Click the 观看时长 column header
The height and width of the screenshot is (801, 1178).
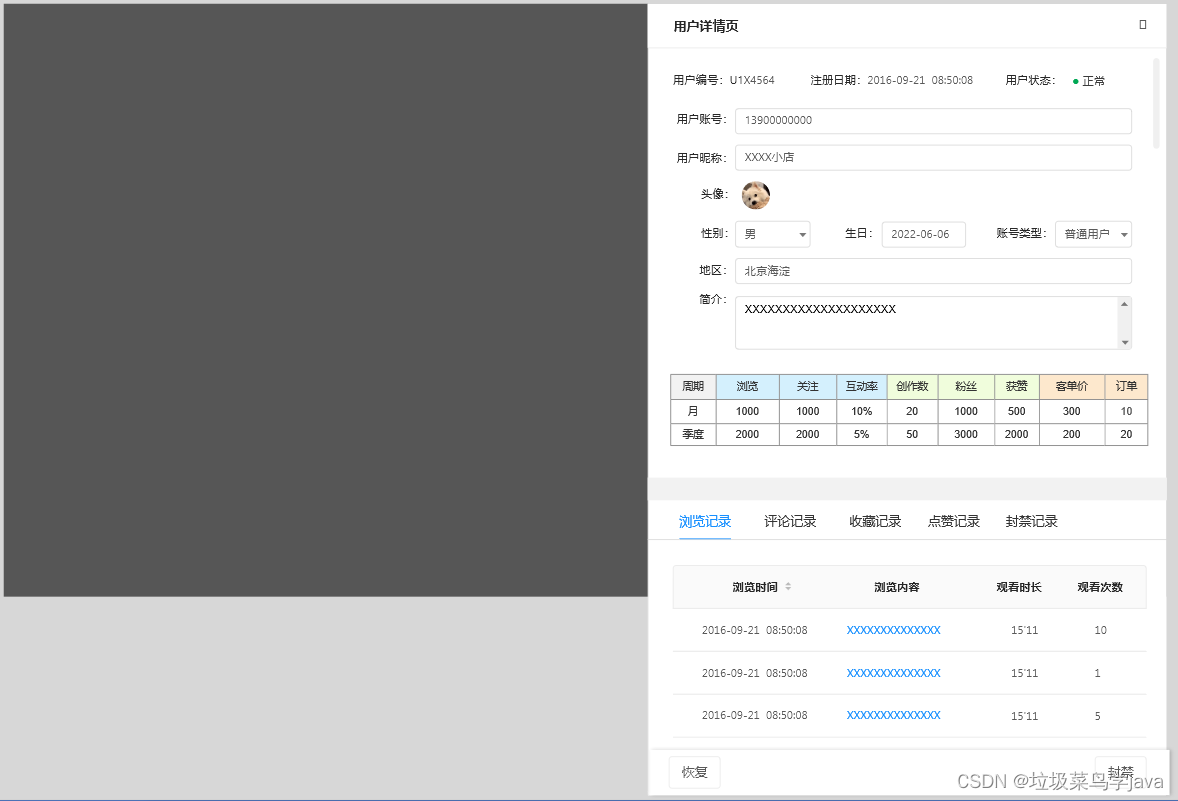[x=1019, y=588]
